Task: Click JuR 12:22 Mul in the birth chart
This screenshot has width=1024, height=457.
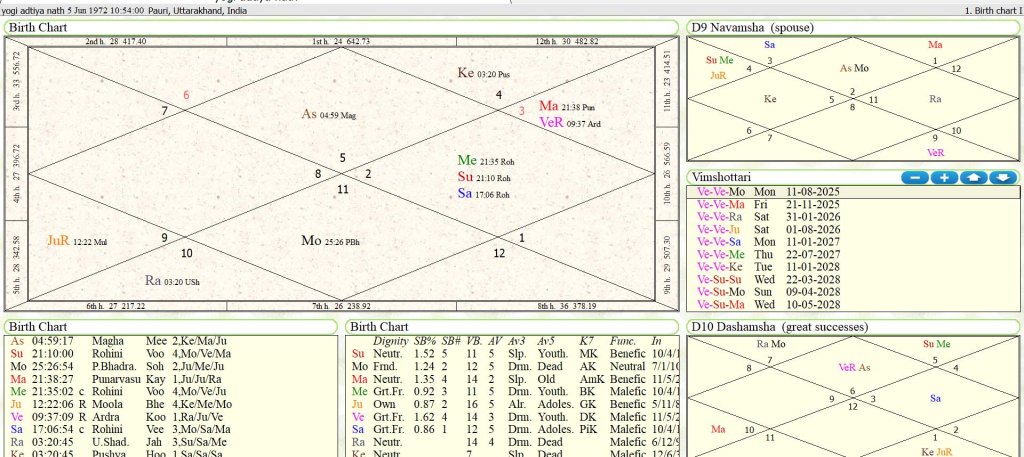Action: [77, 241]
